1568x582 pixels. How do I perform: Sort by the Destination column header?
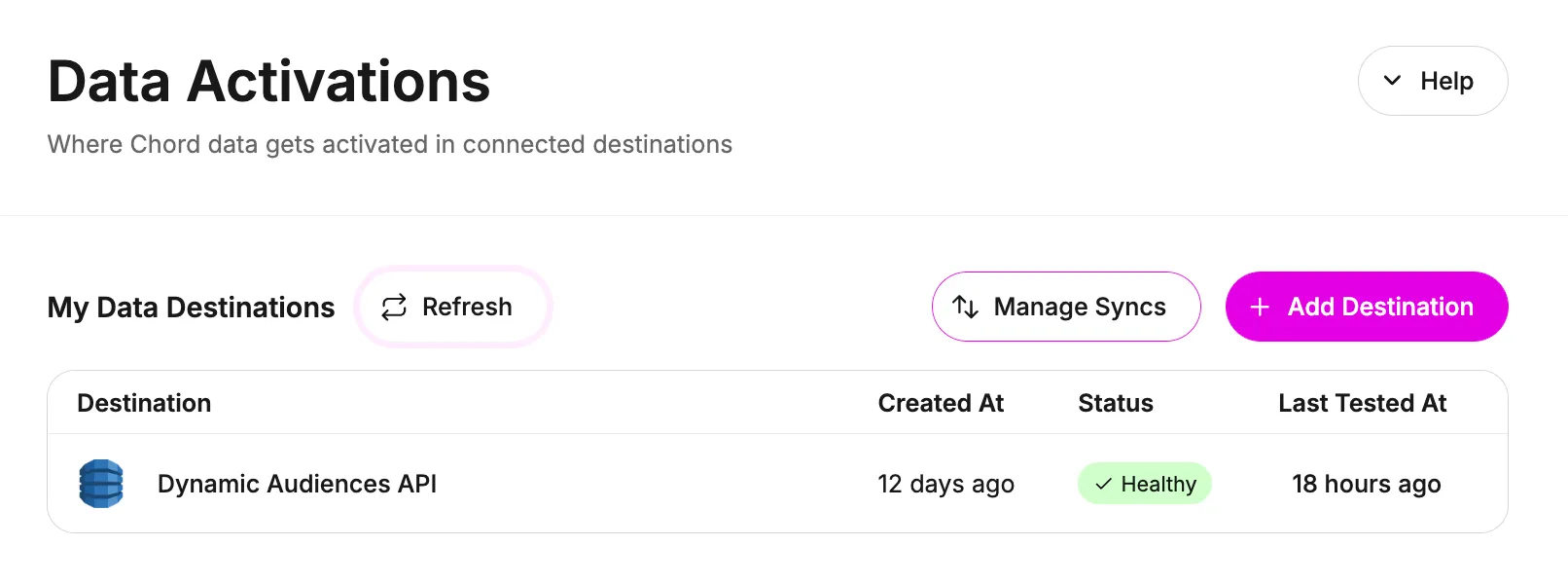point(144,403)
